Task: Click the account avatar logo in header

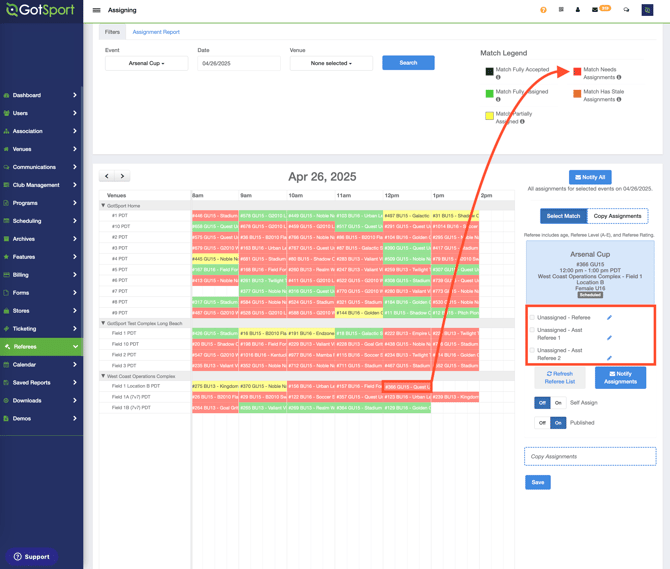Action: point(647,10)
